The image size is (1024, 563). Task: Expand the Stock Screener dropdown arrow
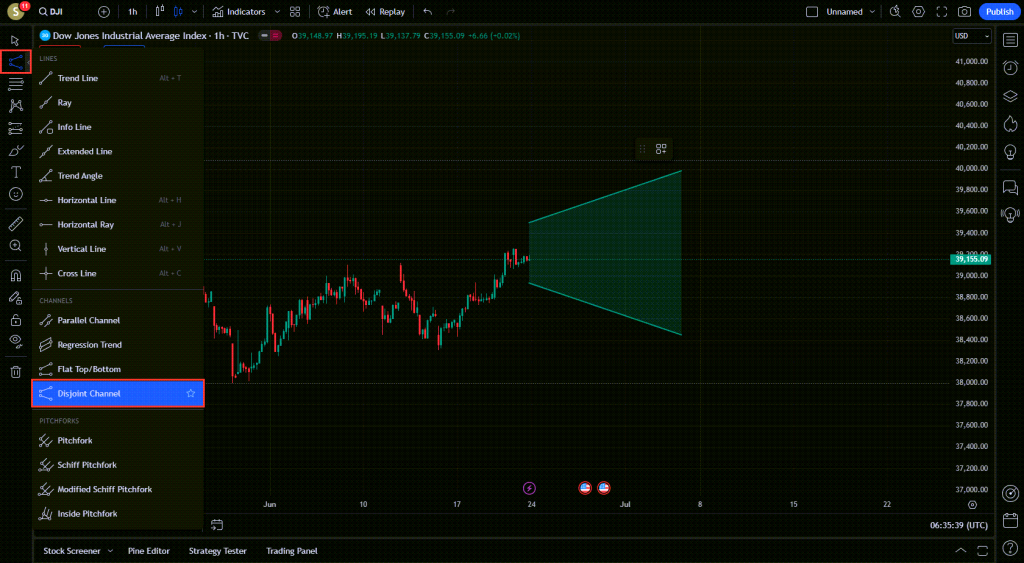[x=110, y=551]
